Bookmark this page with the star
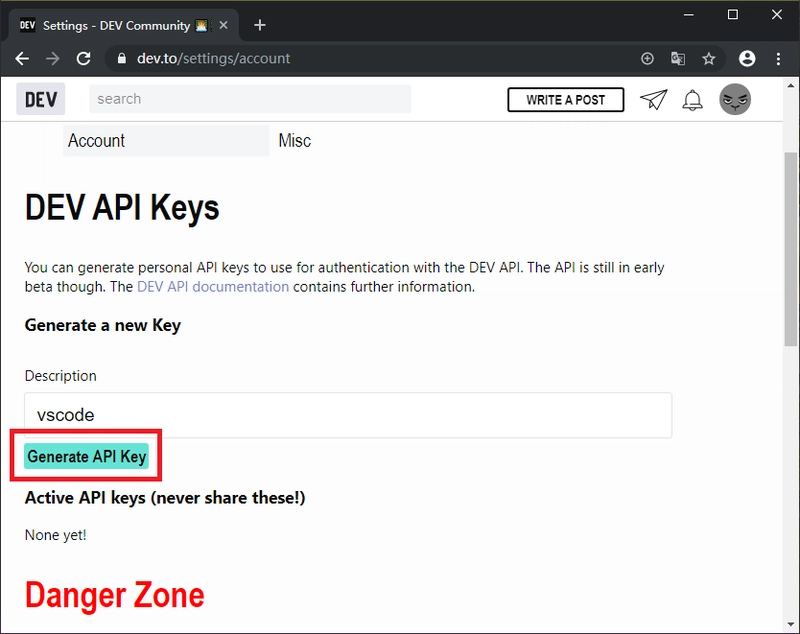Screen dimensions: 800x634 tap(709, 59)
